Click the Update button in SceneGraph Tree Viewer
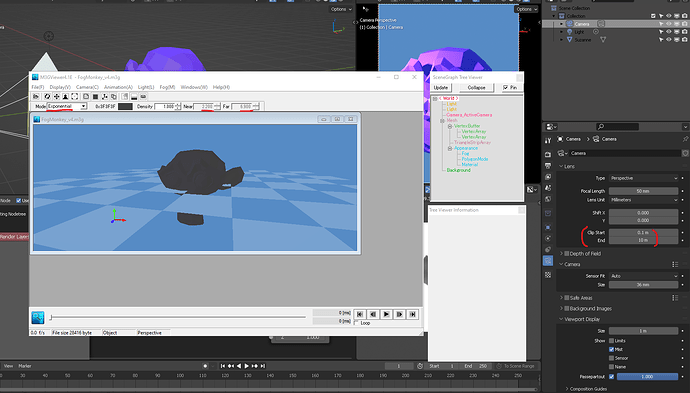Viewport: 690px width, 393px height. point(441,88)
